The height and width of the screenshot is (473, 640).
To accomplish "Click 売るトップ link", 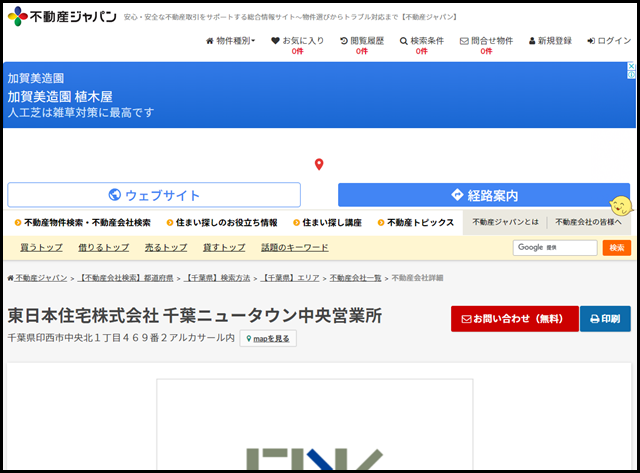I will coord(166,247).
